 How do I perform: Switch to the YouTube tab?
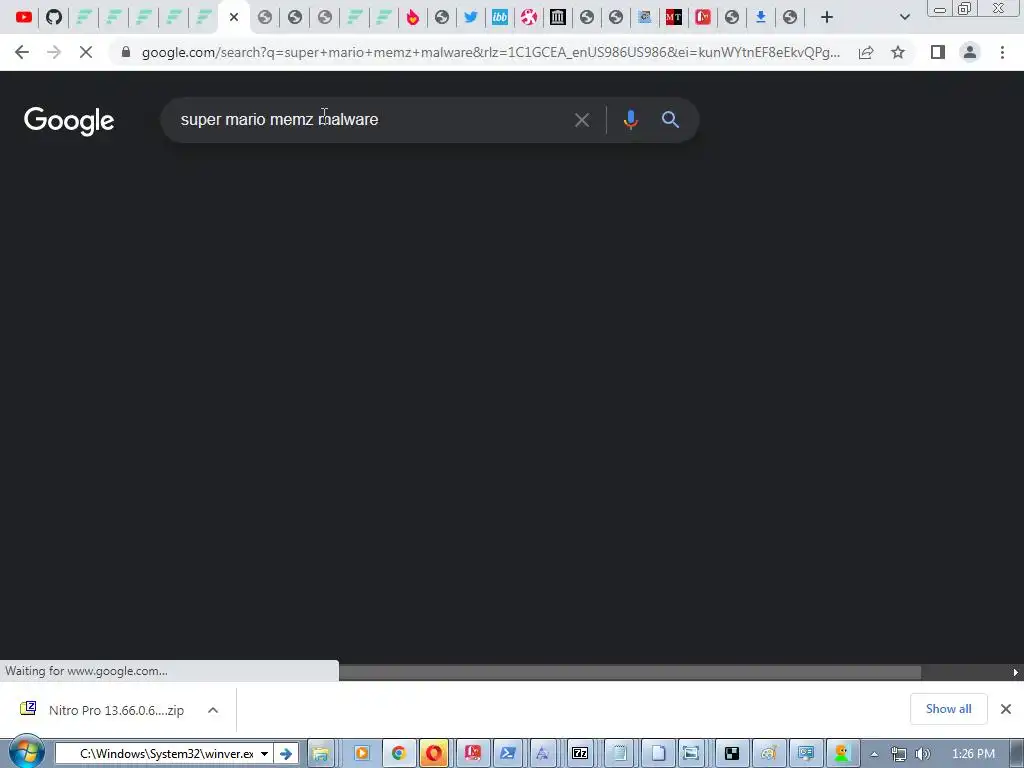click(x=24, y=18)
